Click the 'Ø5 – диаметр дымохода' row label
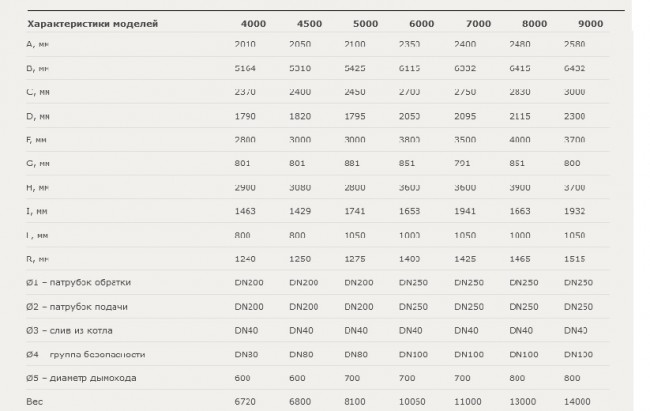The height and width of the screenshot is (411, 650). [x=81, y=378]
